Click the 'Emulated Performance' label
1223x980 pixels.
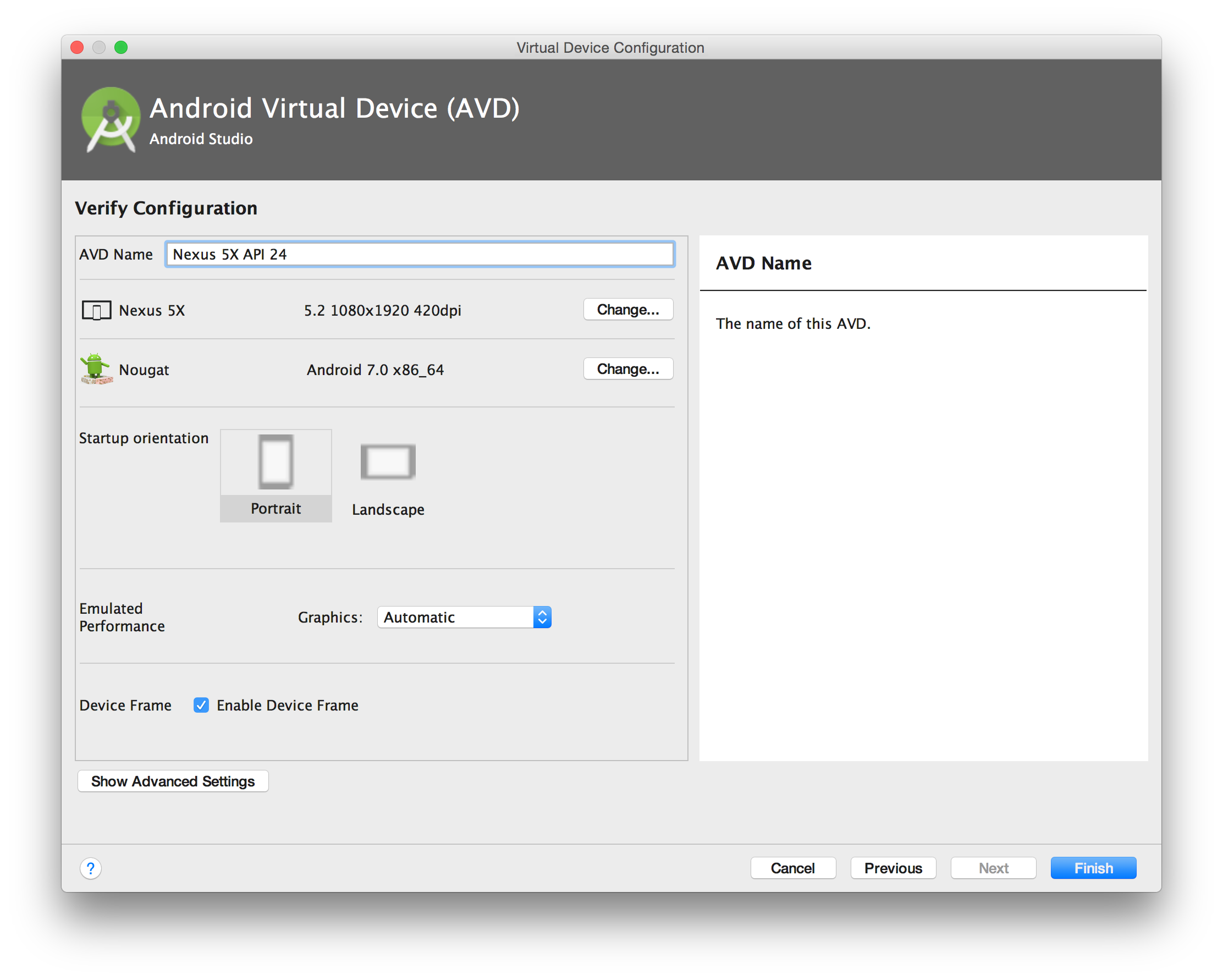click(x=122, y=617)
